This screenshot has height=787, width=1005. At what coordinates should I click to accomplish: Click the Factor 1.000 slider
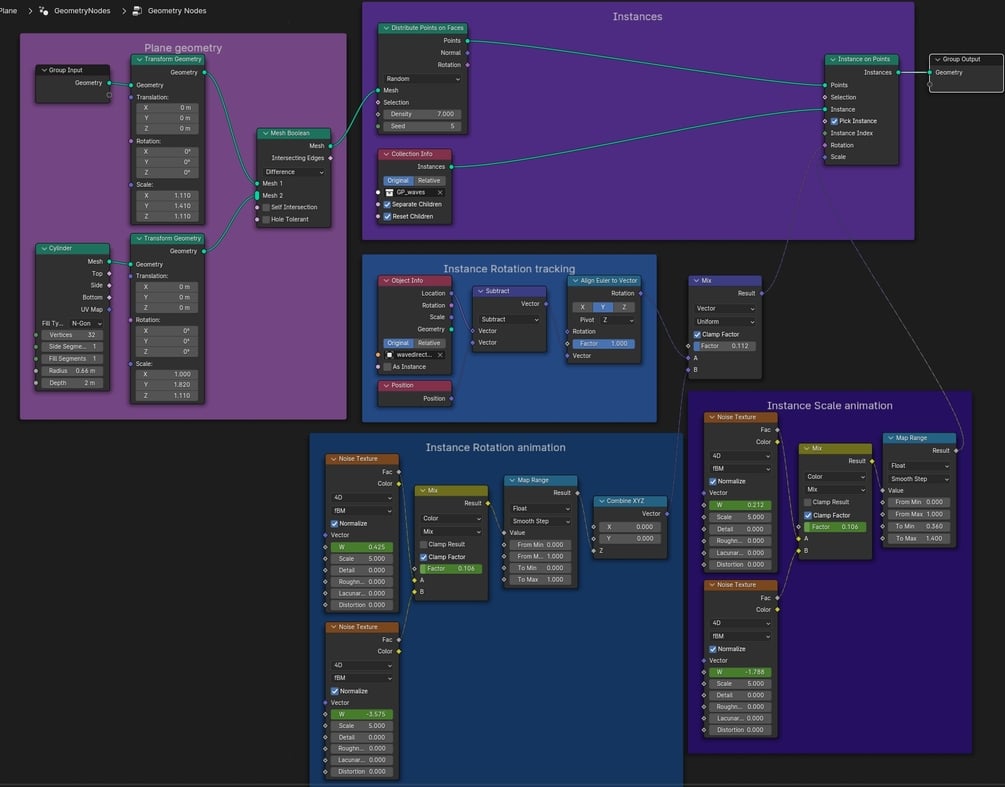click(x=604, y=344)
